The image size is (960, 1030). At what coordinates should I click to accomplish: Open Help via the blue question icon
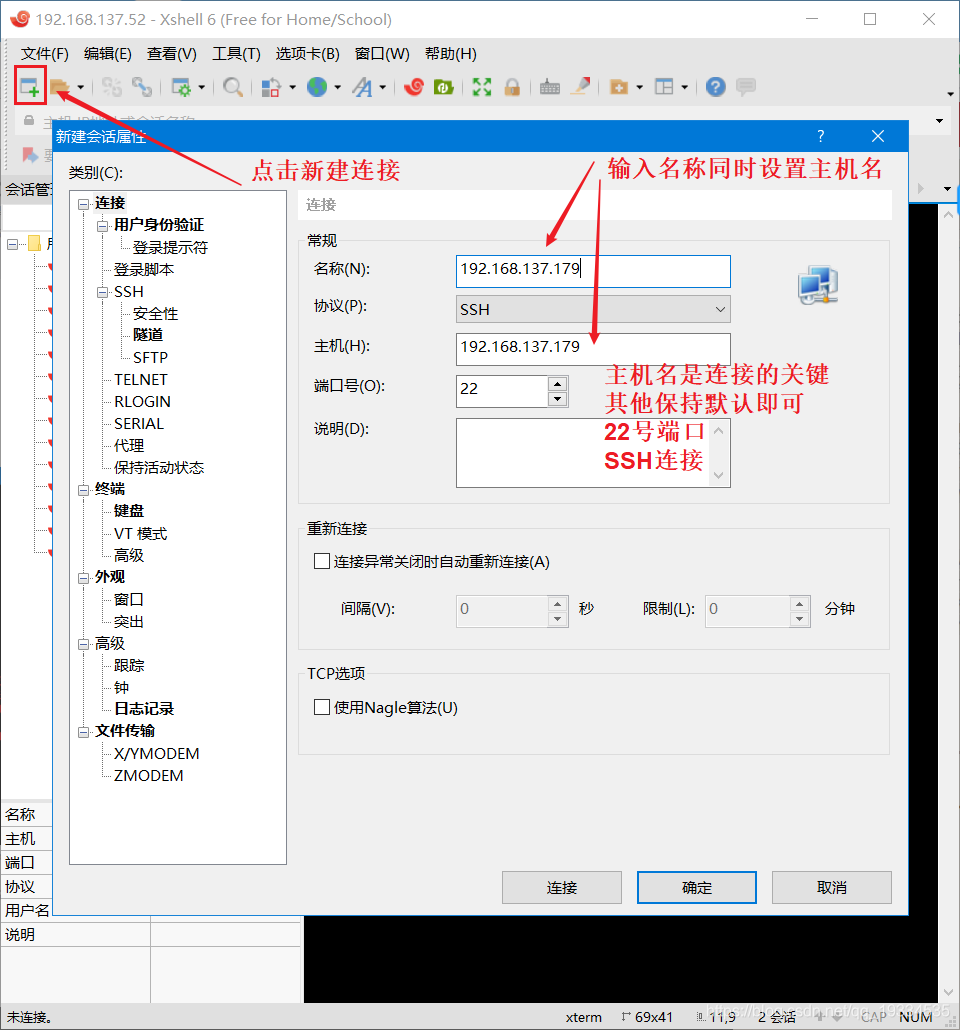point(716,87)
